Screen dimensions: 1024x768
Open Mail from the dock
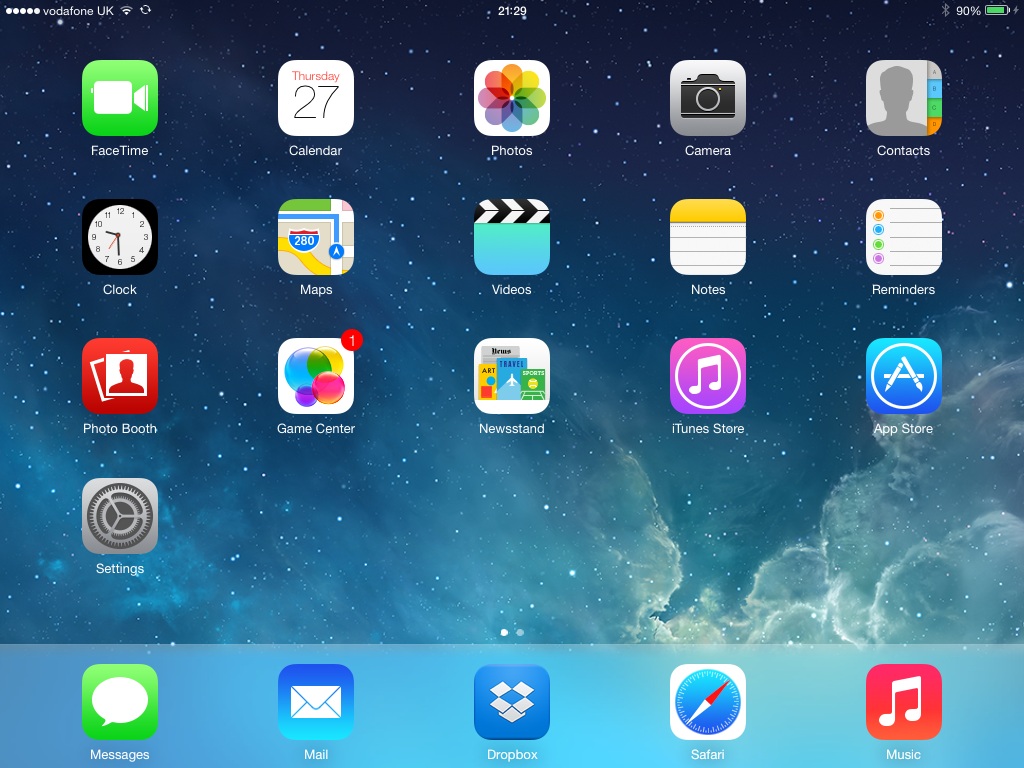315,702
